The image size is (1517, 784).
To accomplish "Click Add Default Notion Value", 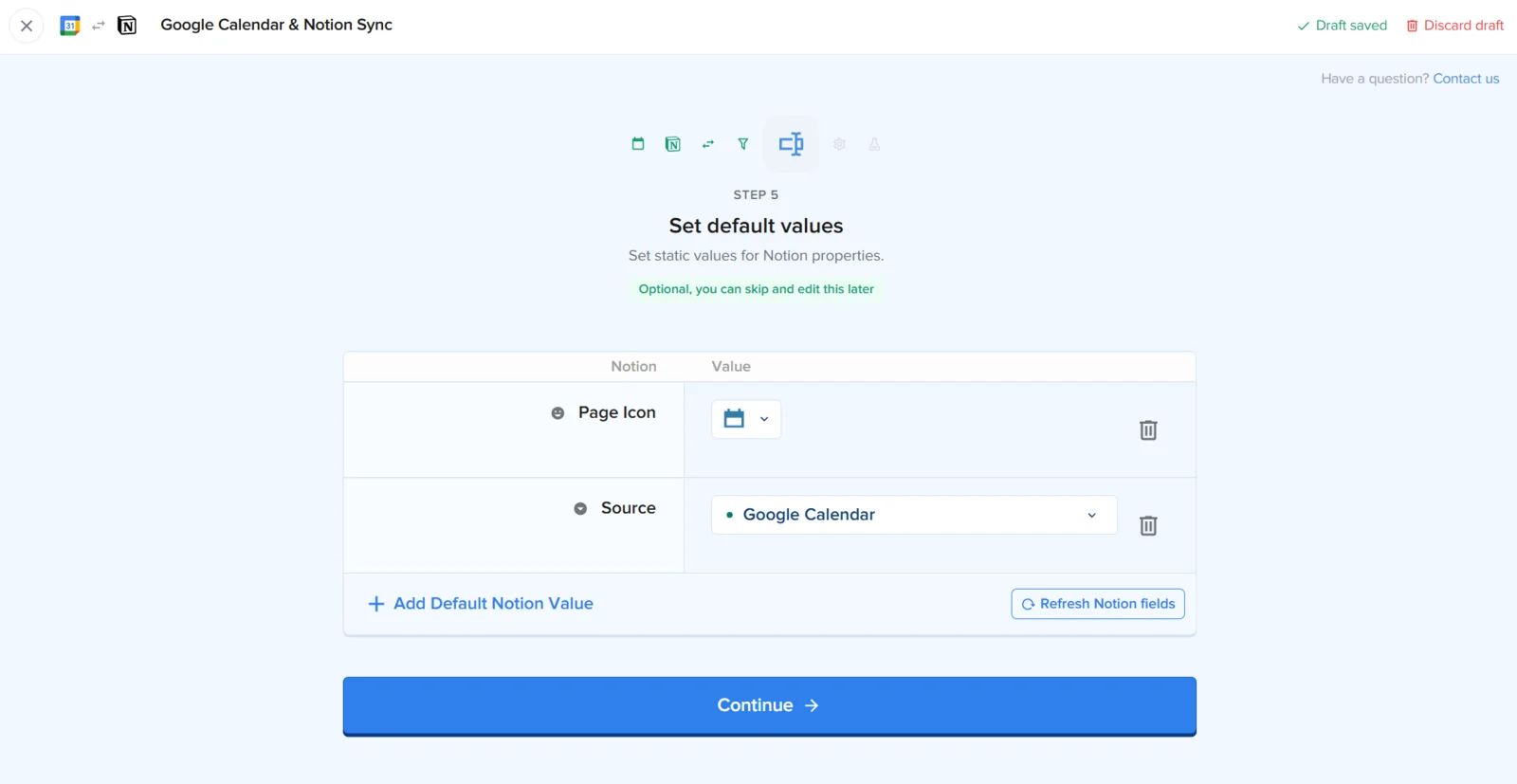I will coord(481,604).
